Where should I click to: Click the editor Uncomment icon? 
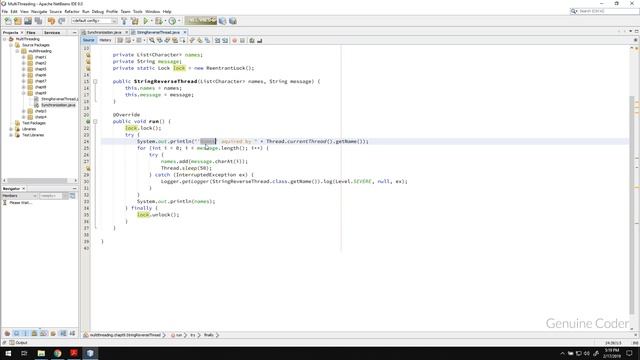[x=260, y=40]
